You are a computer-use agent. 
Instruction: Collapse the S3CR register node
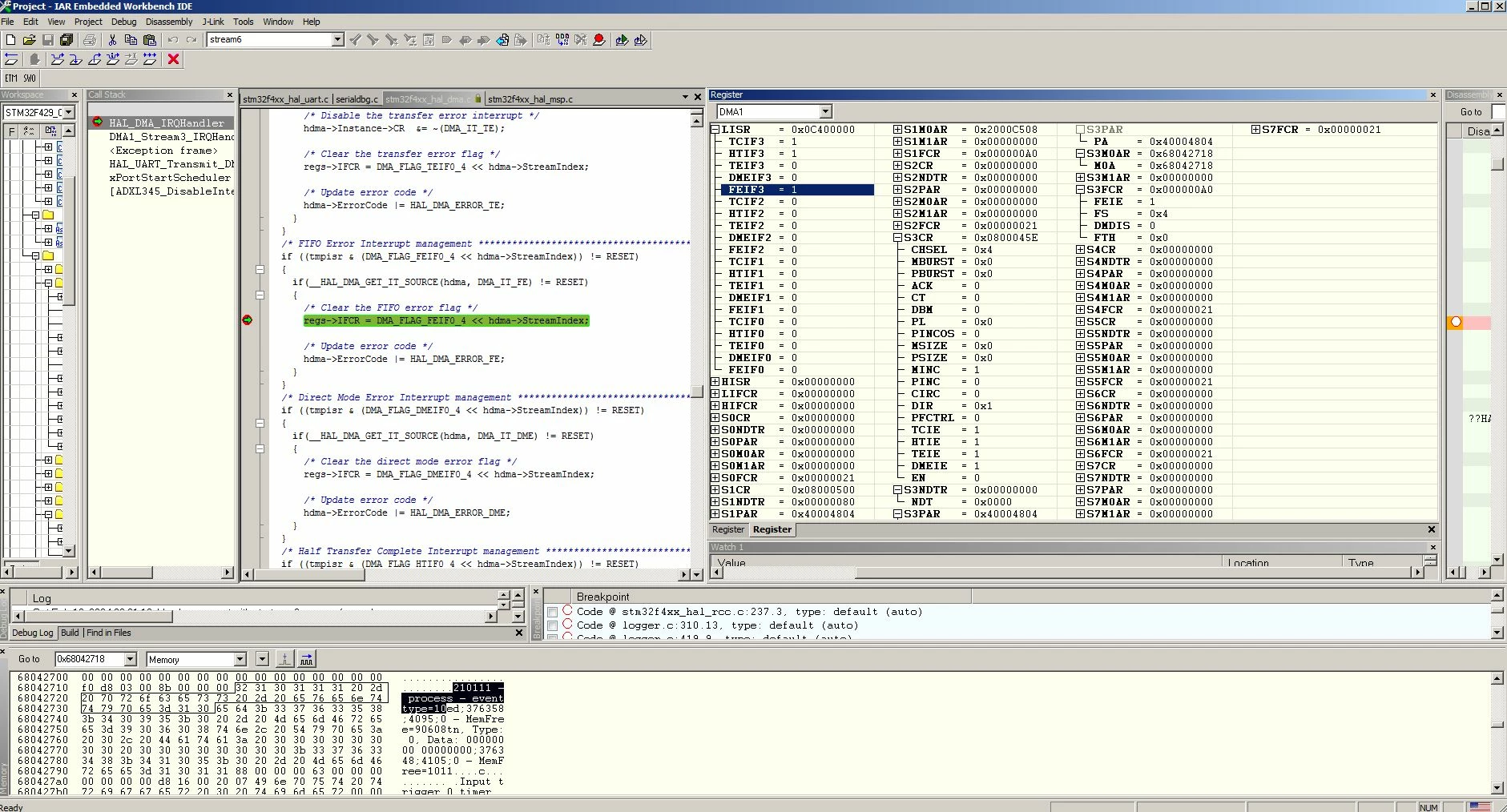[898, 238]
